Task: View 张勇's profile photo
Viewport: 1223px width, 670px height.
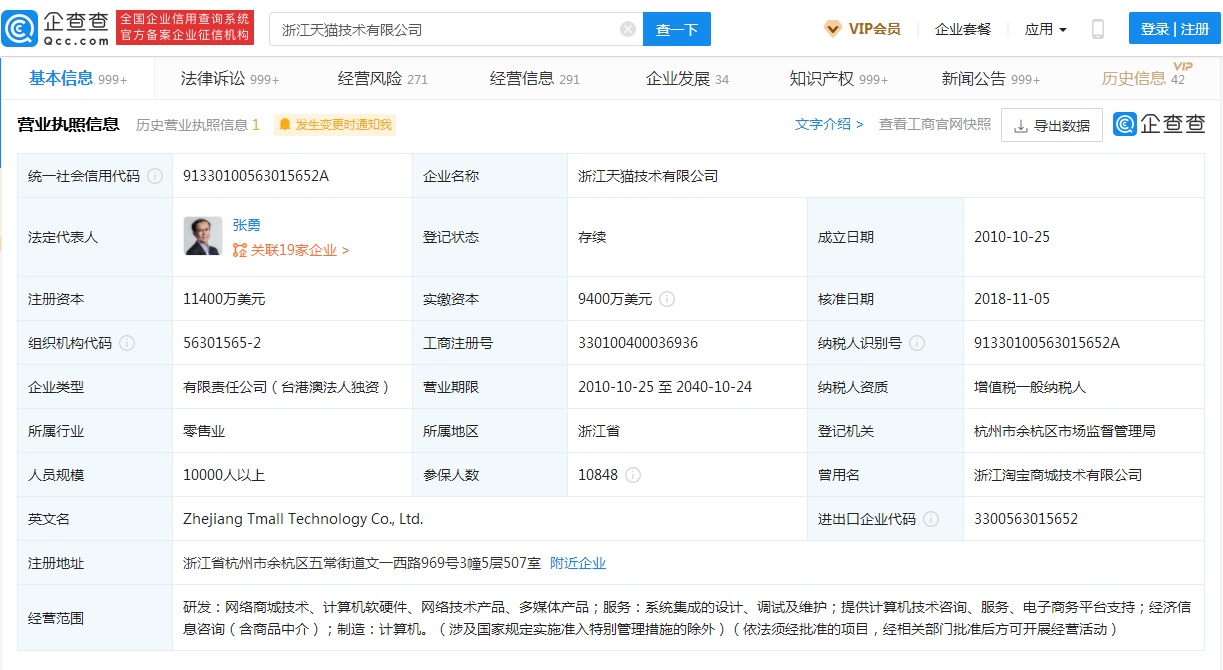Action: coord(203,236)
